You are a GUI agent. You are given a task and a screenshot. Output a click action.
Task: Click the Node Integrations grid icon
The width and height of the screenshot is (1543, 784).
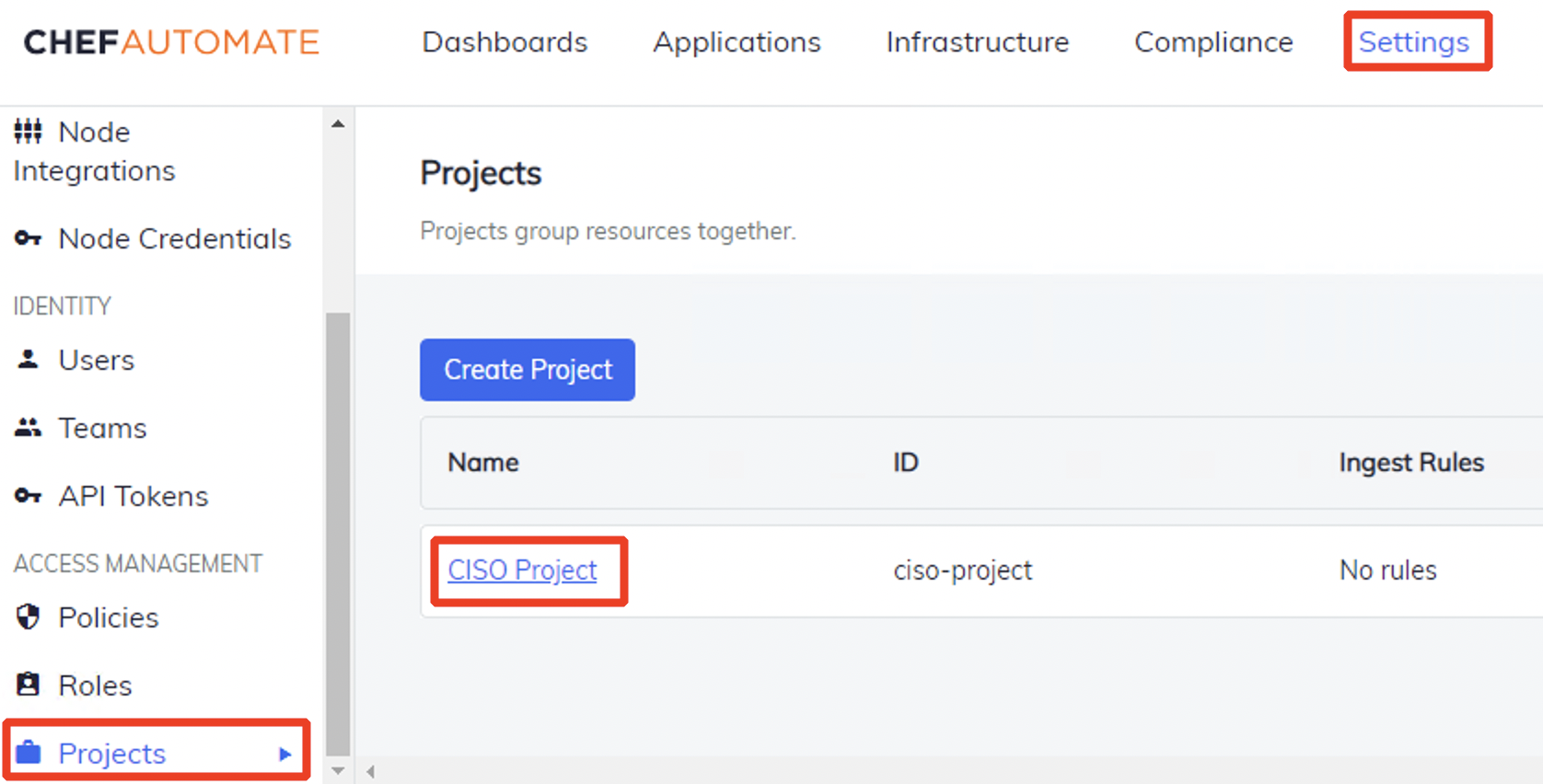coord(28,132)
